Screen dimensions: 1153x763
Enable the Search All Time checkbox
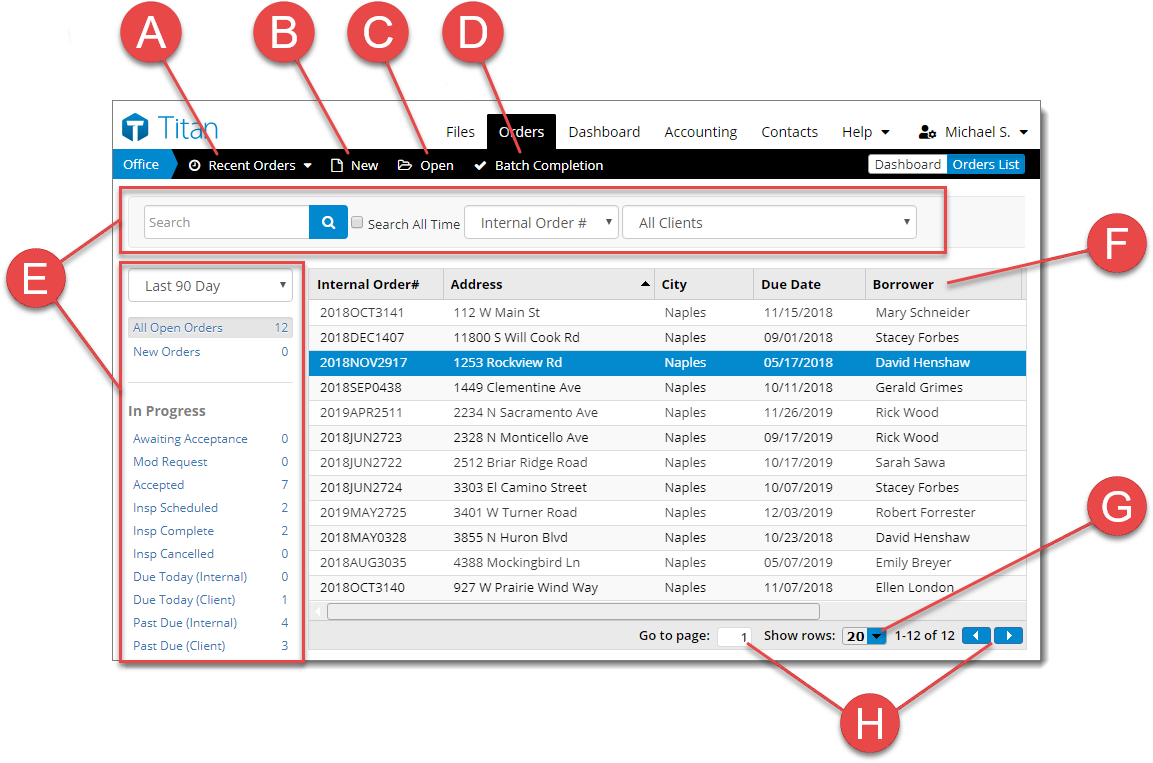pyautogui.click(x=357, y=222)
